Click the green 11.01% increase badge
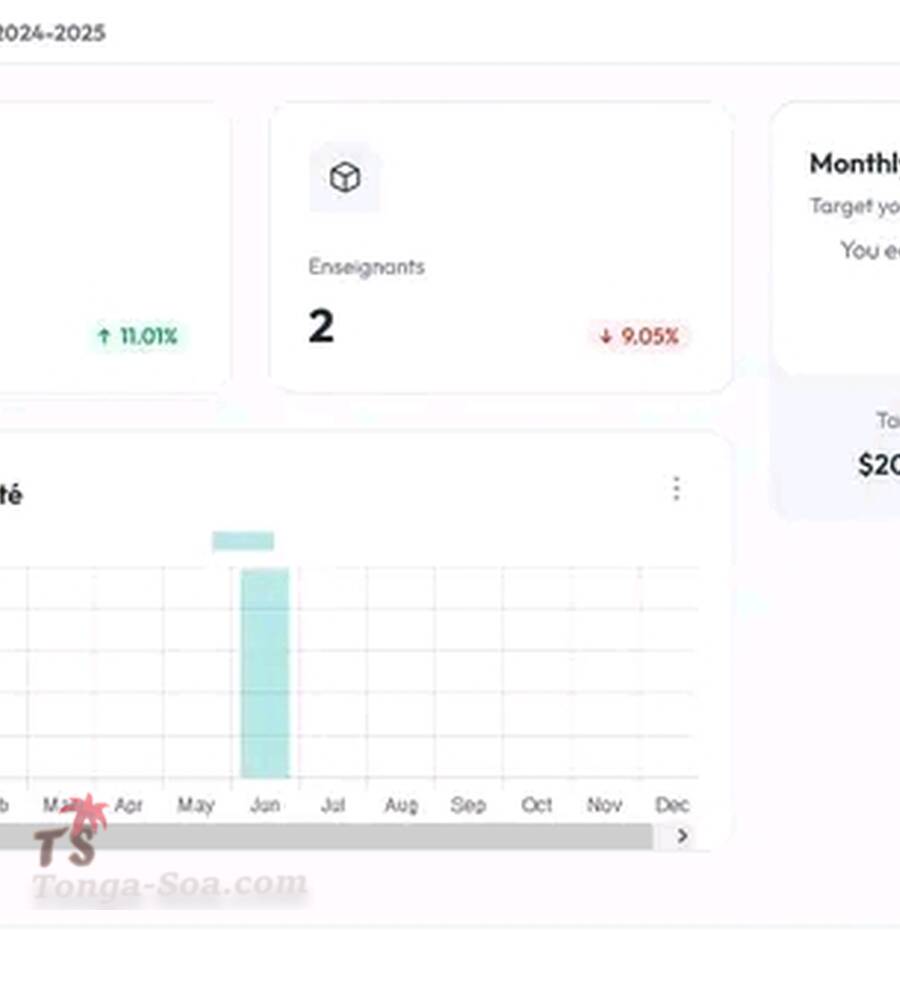The width and height of the screenshot is (900, 1000). [x=137, y=336]
